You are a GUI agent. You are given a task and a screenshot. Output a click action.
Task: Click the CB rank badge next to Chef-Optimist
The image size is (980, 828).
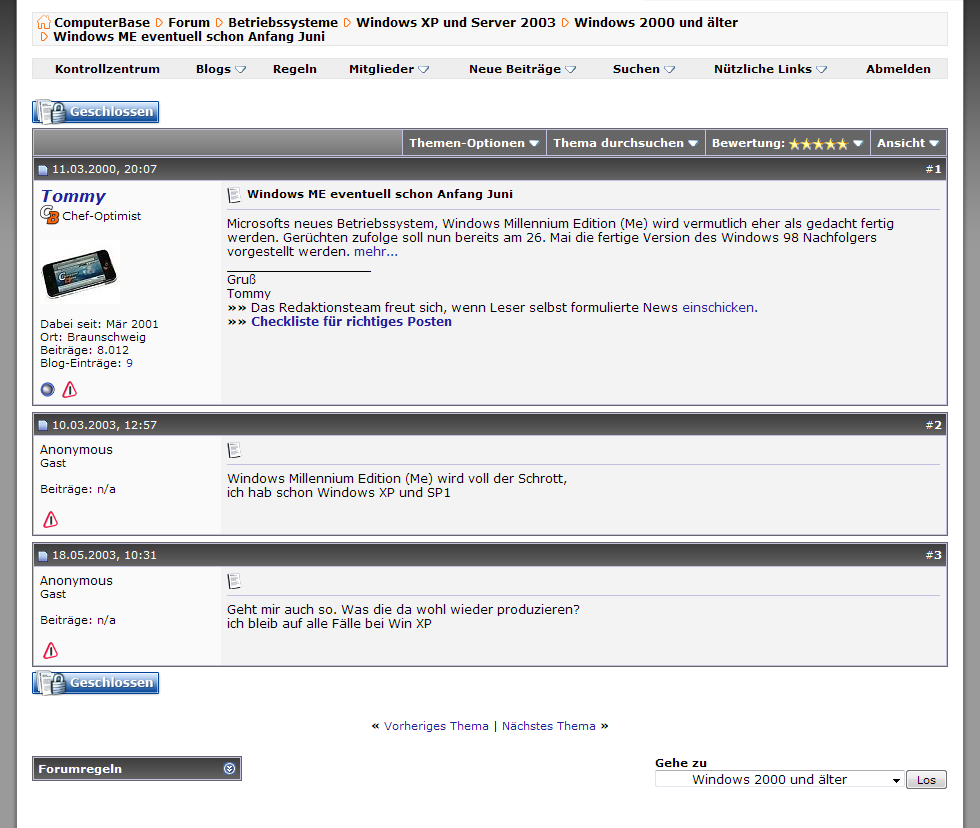click(49, 215)
